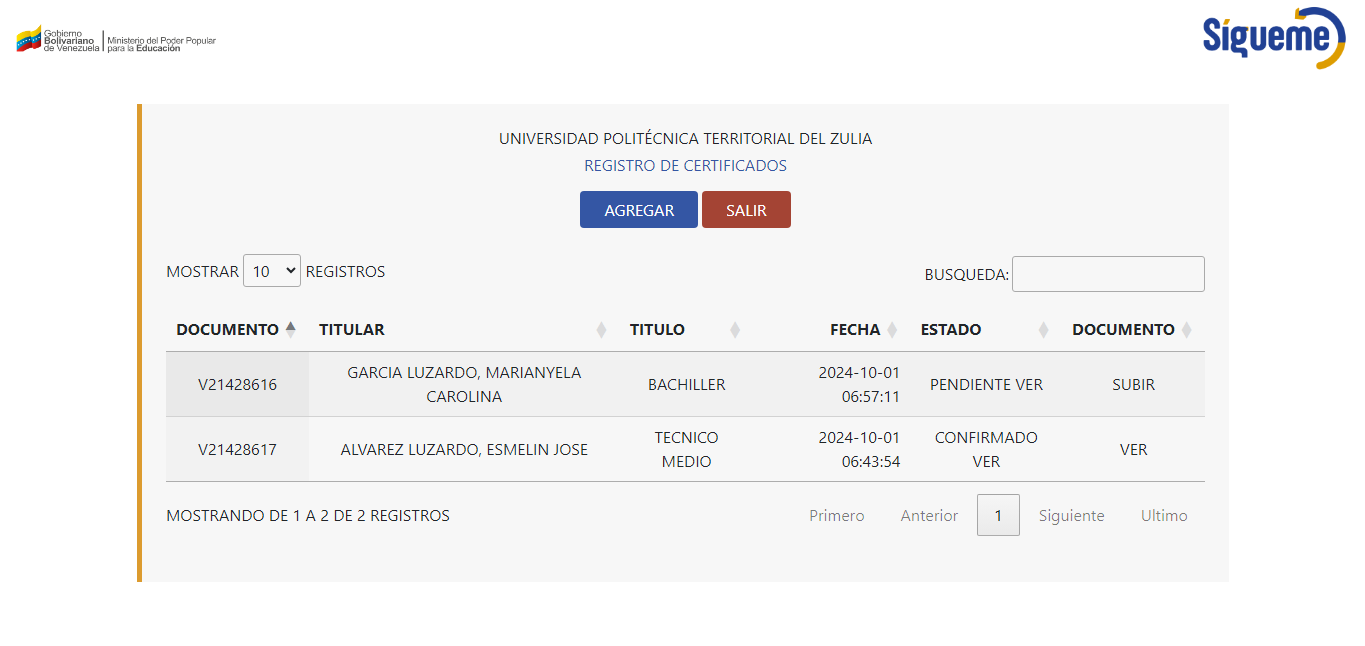1365x646 pixels.
Task: Click Ultimo to jump to last page
Action: click(1163, 514)
